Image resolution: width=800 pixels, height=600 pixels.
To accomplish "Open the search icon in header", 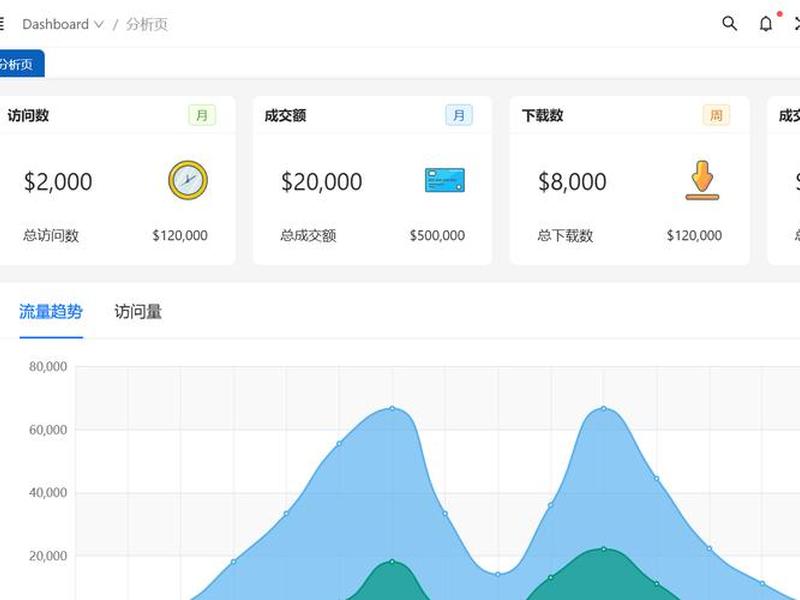I will [730, 23].
